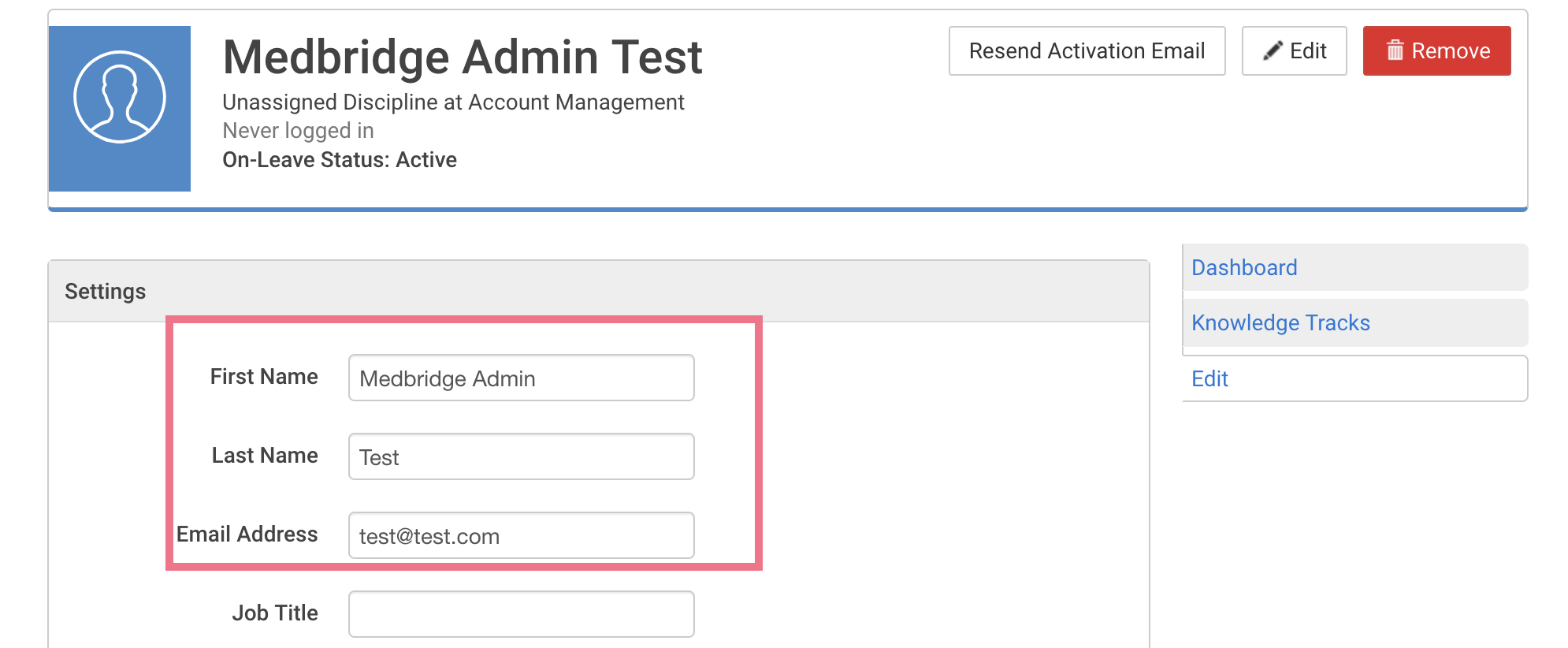Click 'Unassigned Discipline at Account Management' text
The width and height of the screenshot is (1568, 648).
[x=453, y=102]
